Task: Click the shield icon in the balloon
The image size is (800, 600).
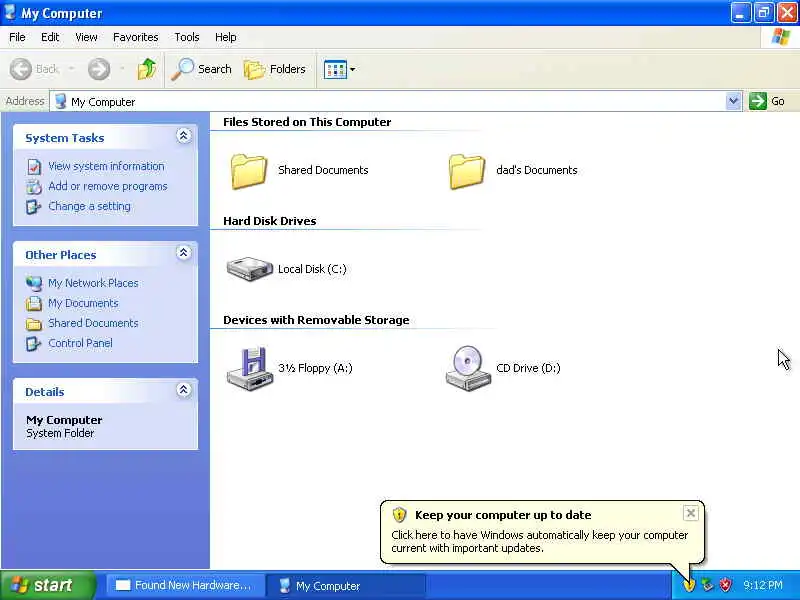Action: [x=399, y=515]
